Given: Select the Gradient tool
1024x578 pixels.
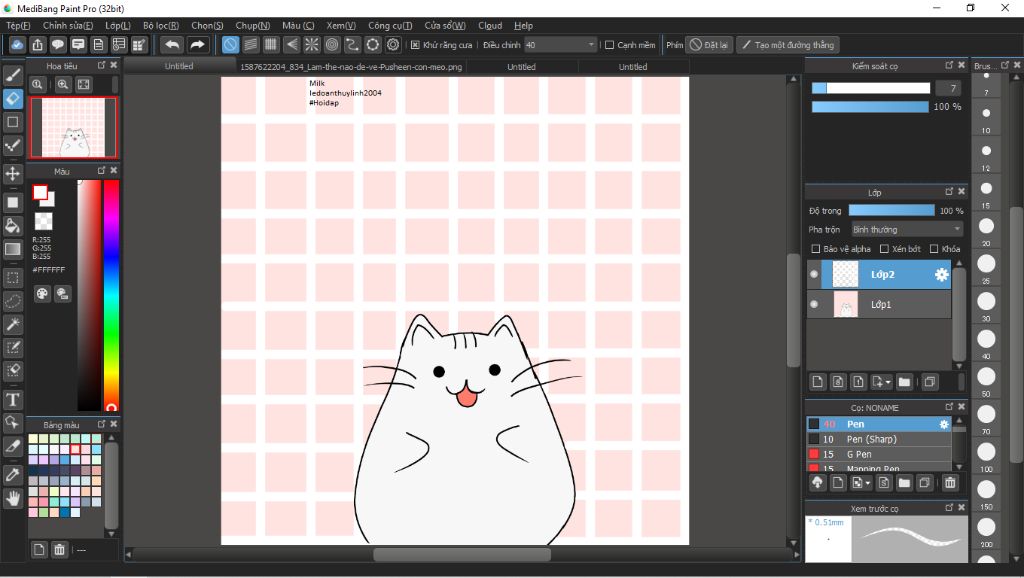Looking at the screenshot, I should click(12, 249).
